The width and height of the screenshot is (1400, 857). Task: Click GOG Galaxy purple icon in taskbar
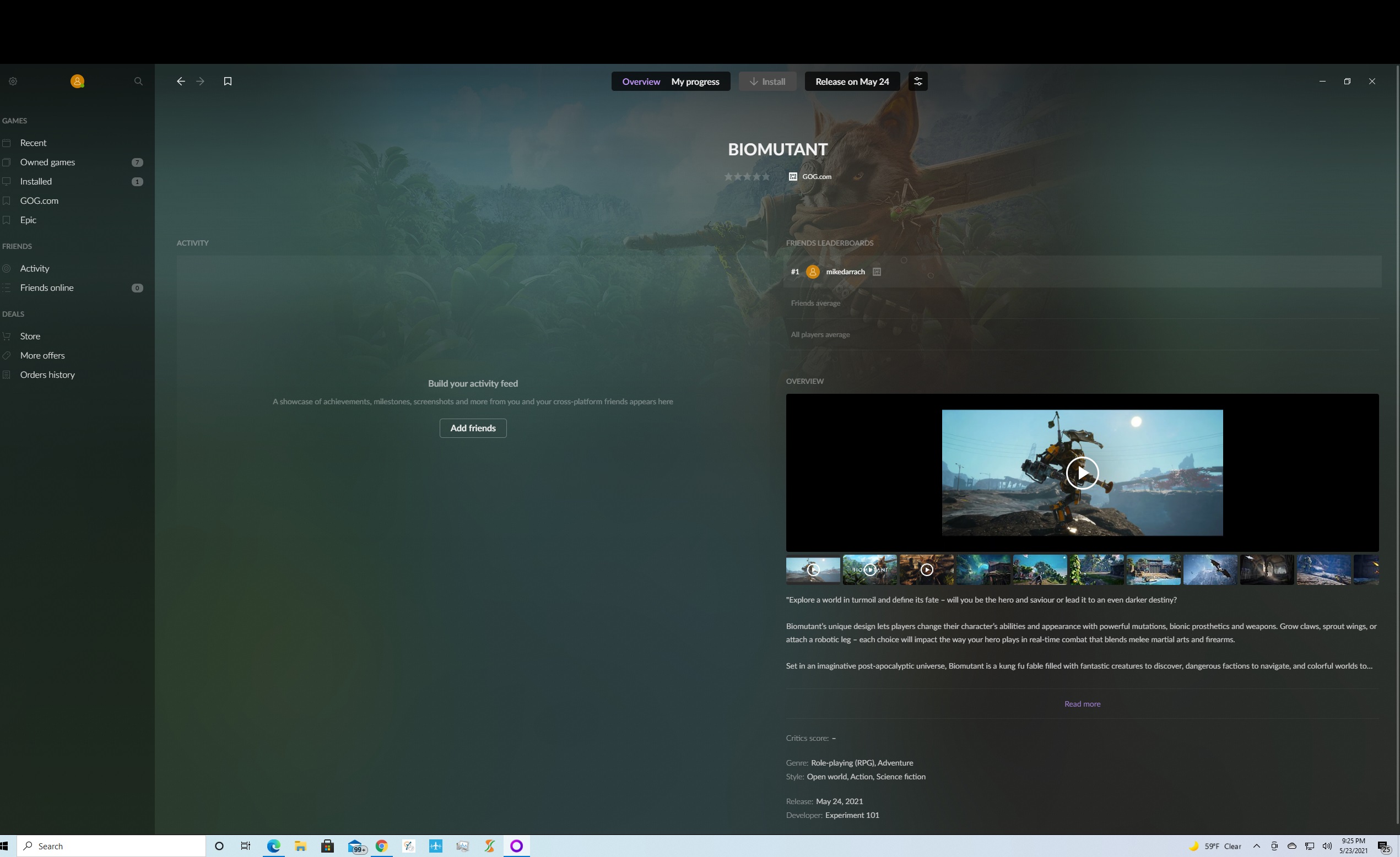click(x=516, y=846)
